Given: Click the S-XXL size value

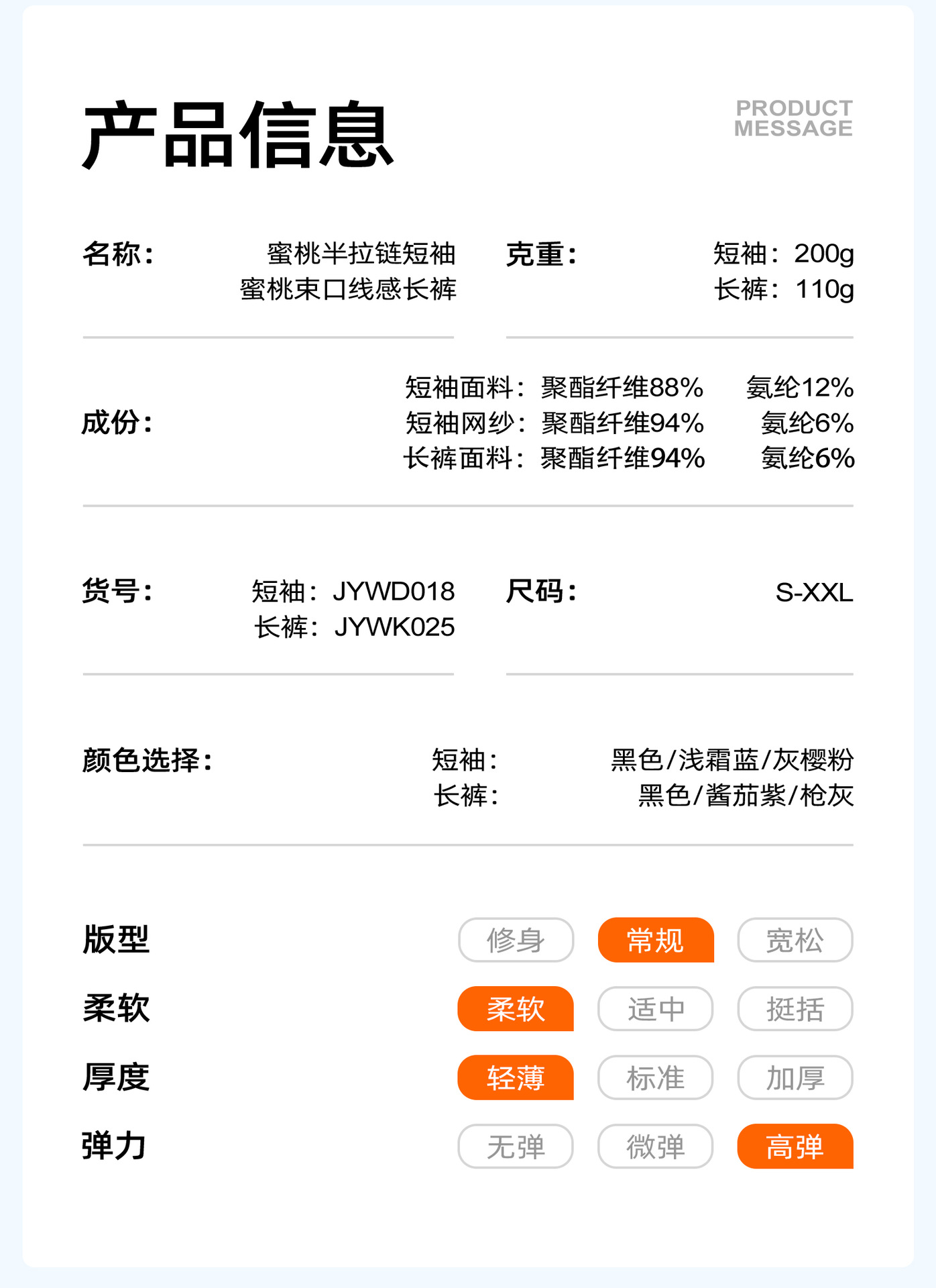Looking at the screenshot, I should click(814, 592).
